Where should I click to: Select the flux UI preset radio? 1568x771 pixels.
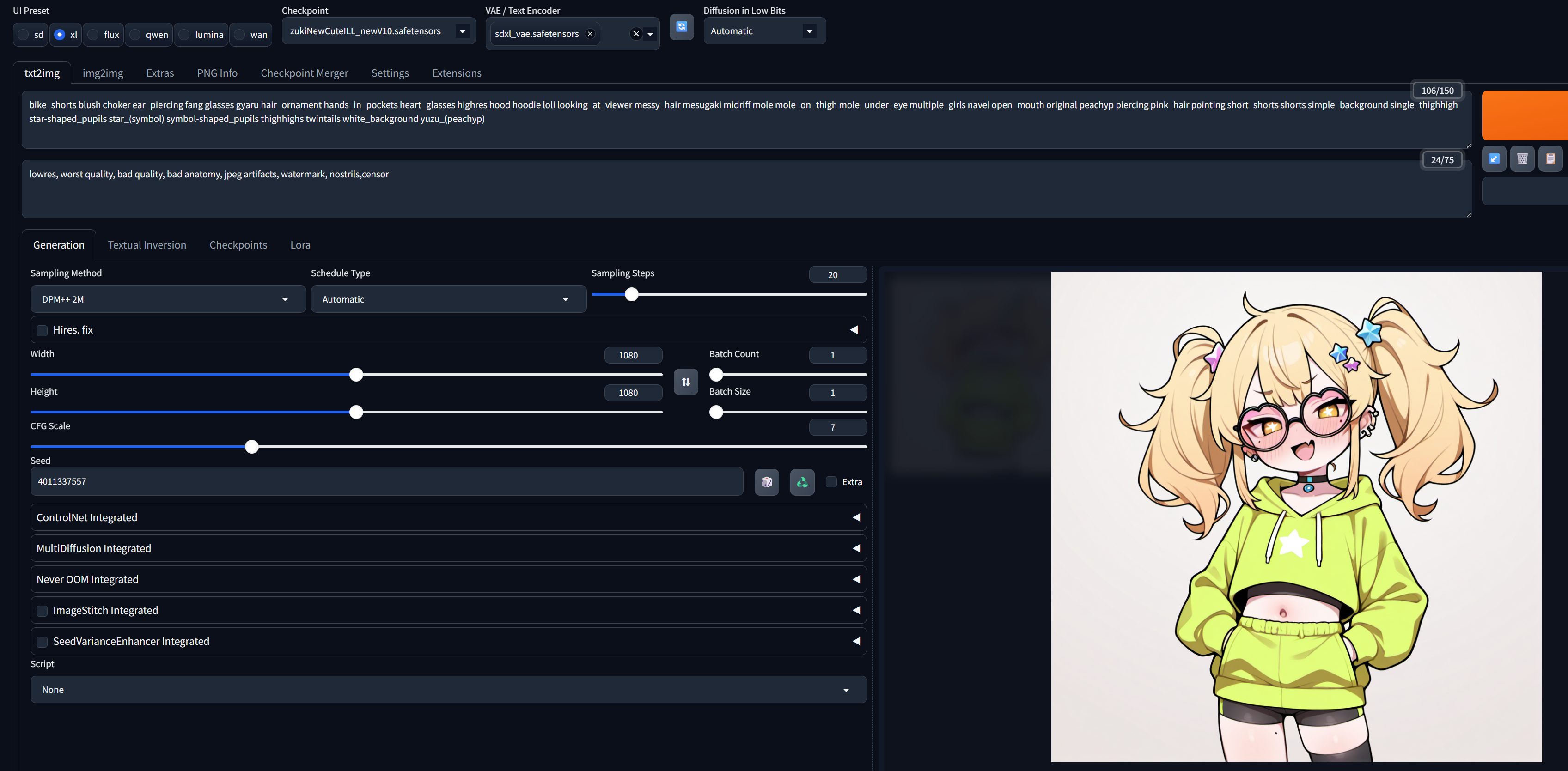[93, 35]
